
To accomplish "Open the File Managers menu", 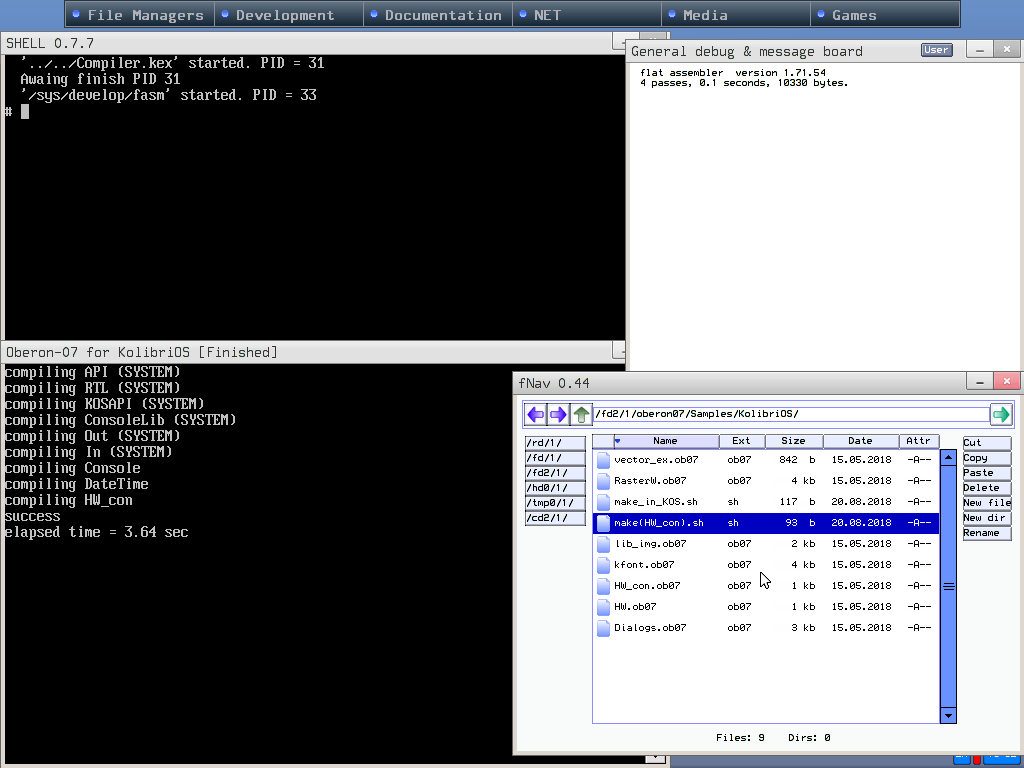I will (144, 15).
